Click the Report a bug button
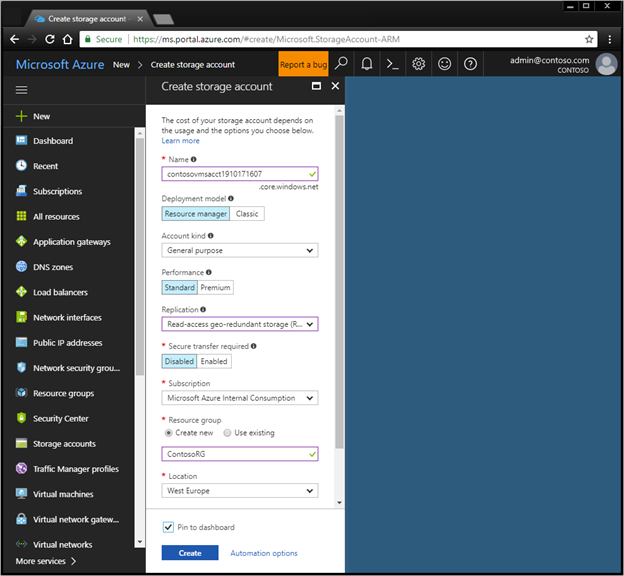This screenshot has width=624, height=576. pyautogui.click(x=303, y=64)
